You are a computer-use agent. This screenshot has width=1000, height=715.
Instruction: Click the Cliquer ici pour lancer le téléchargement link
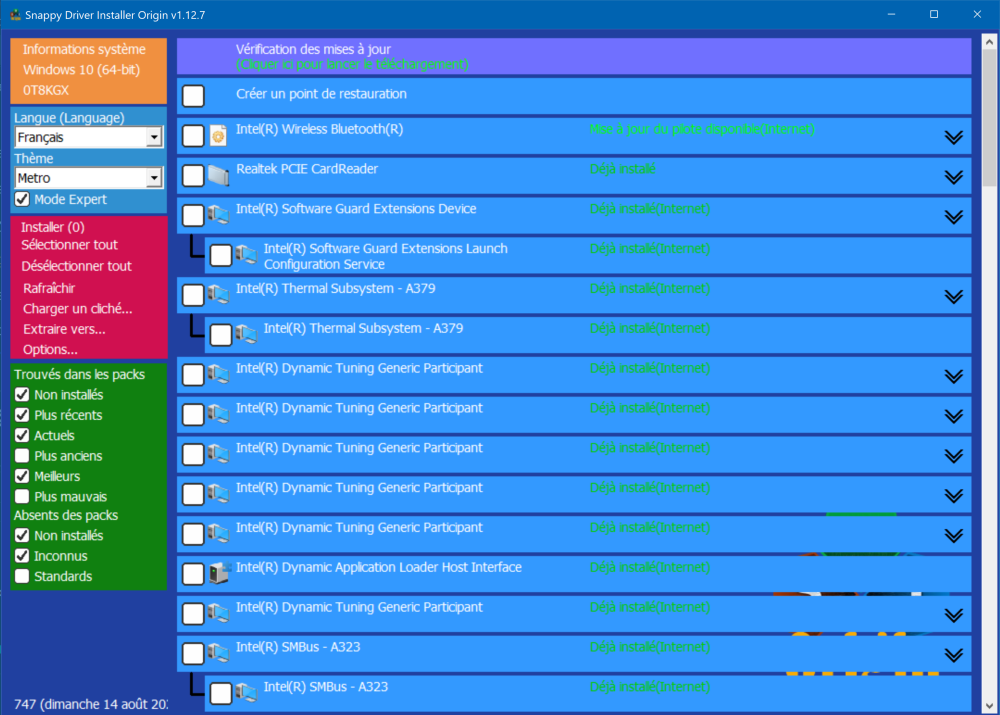[x=352, y=64]
